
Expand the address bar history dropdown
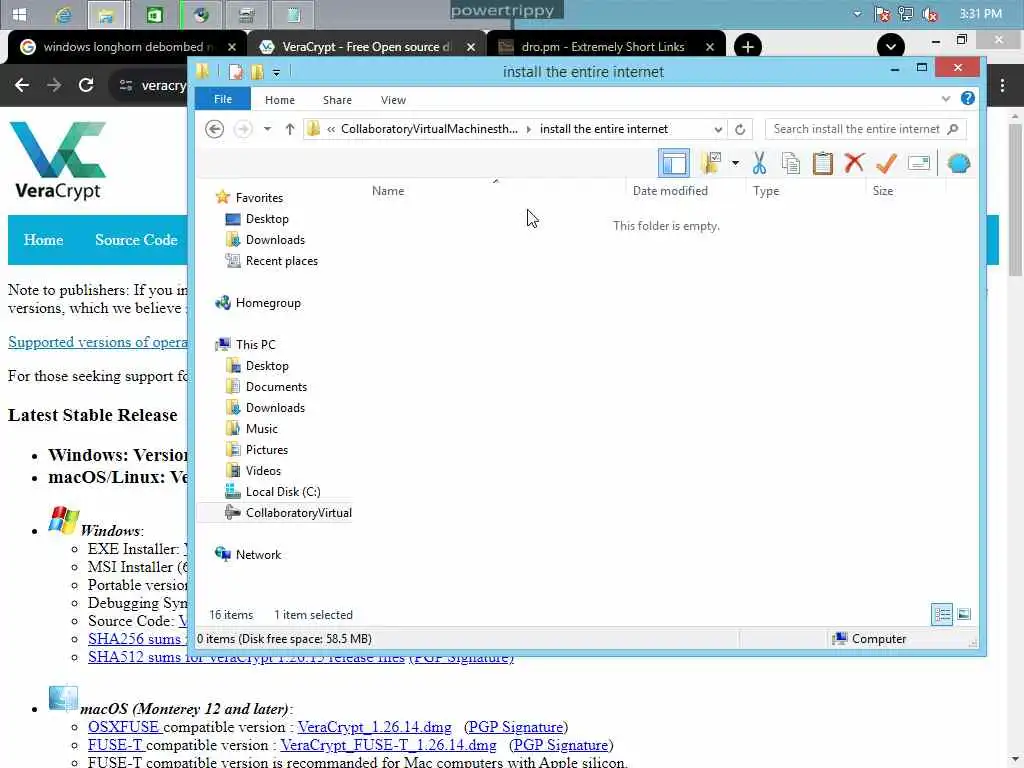718,129
